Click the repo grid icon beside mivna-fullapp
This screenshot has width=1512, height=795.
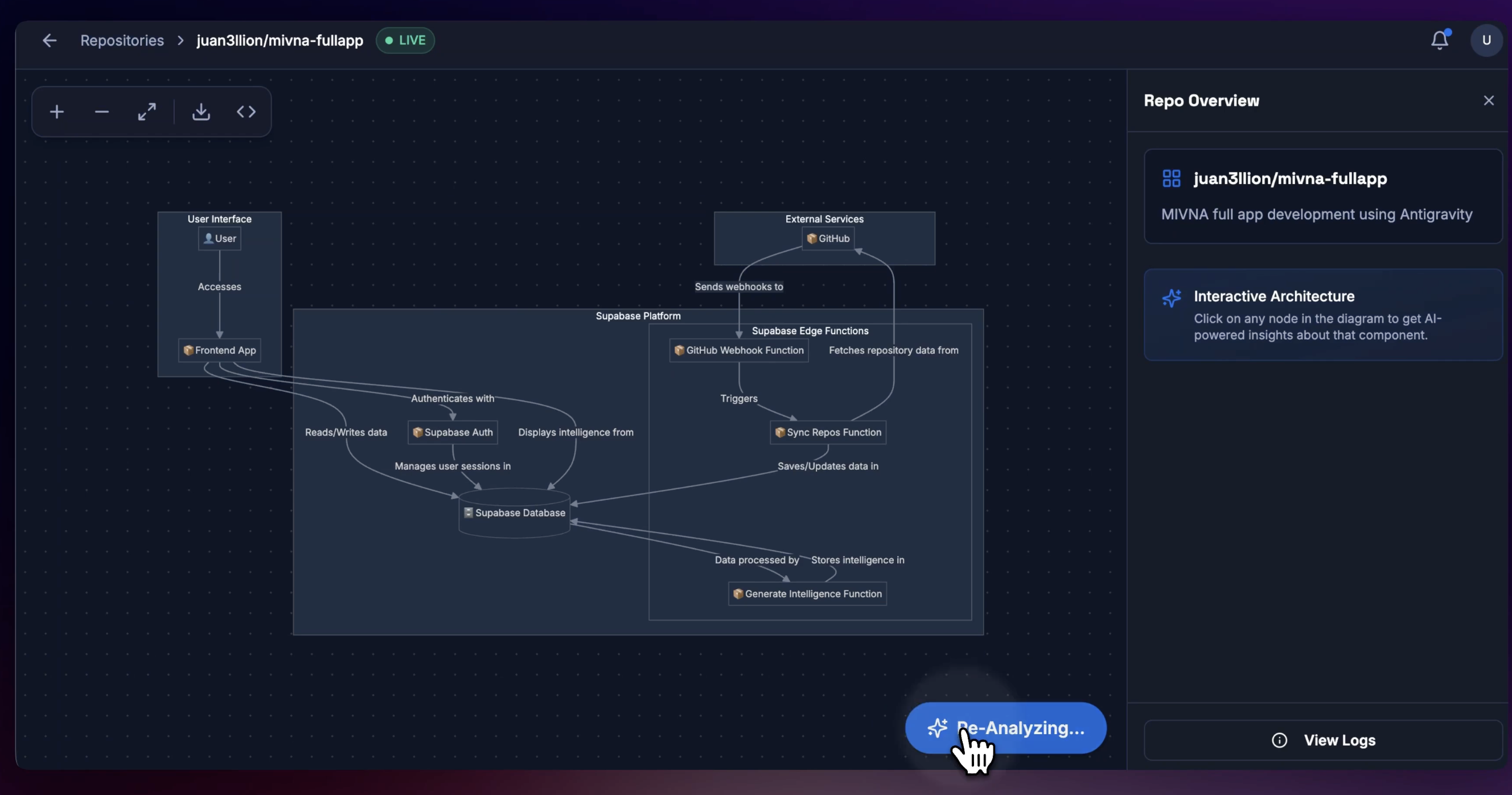(1172, 178)
